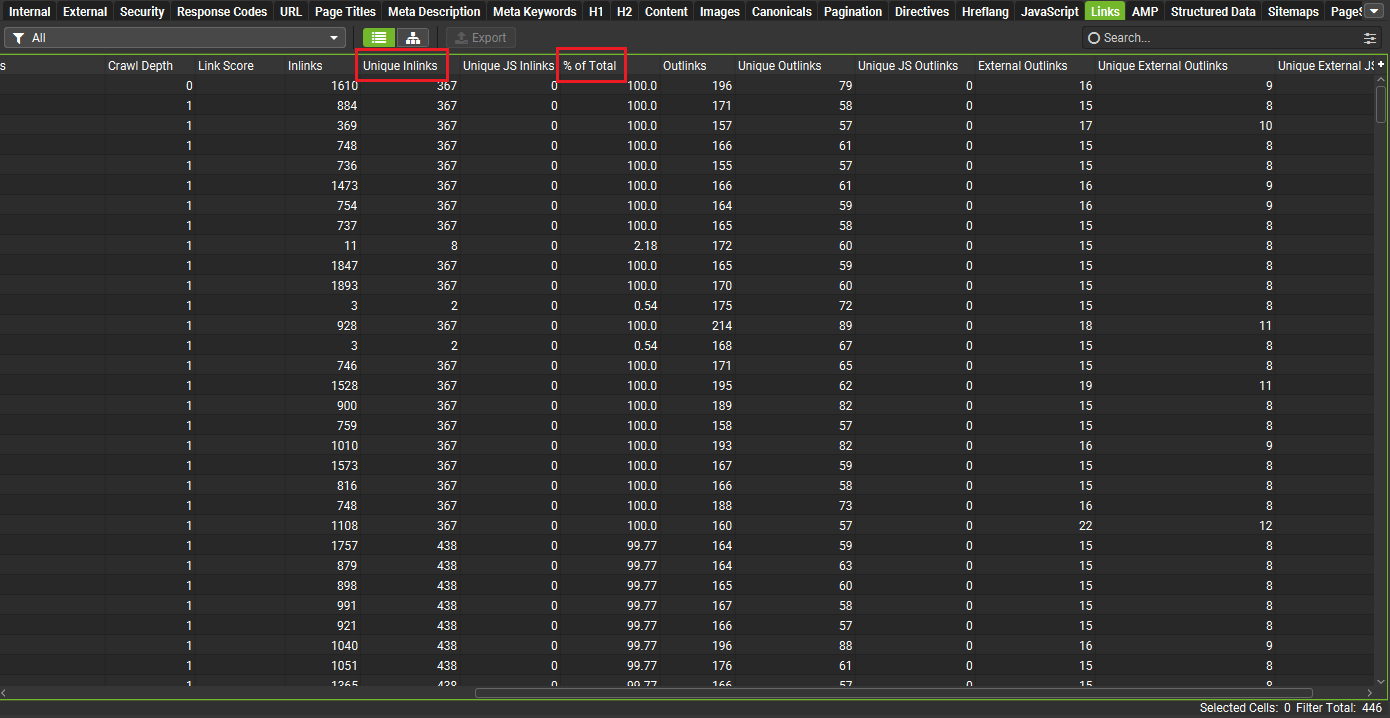Switch to the Structured Data tab
Image resolution: width=1390 pixels, height=718 pixels.
pyautogui.click(x=1213, y=12)
